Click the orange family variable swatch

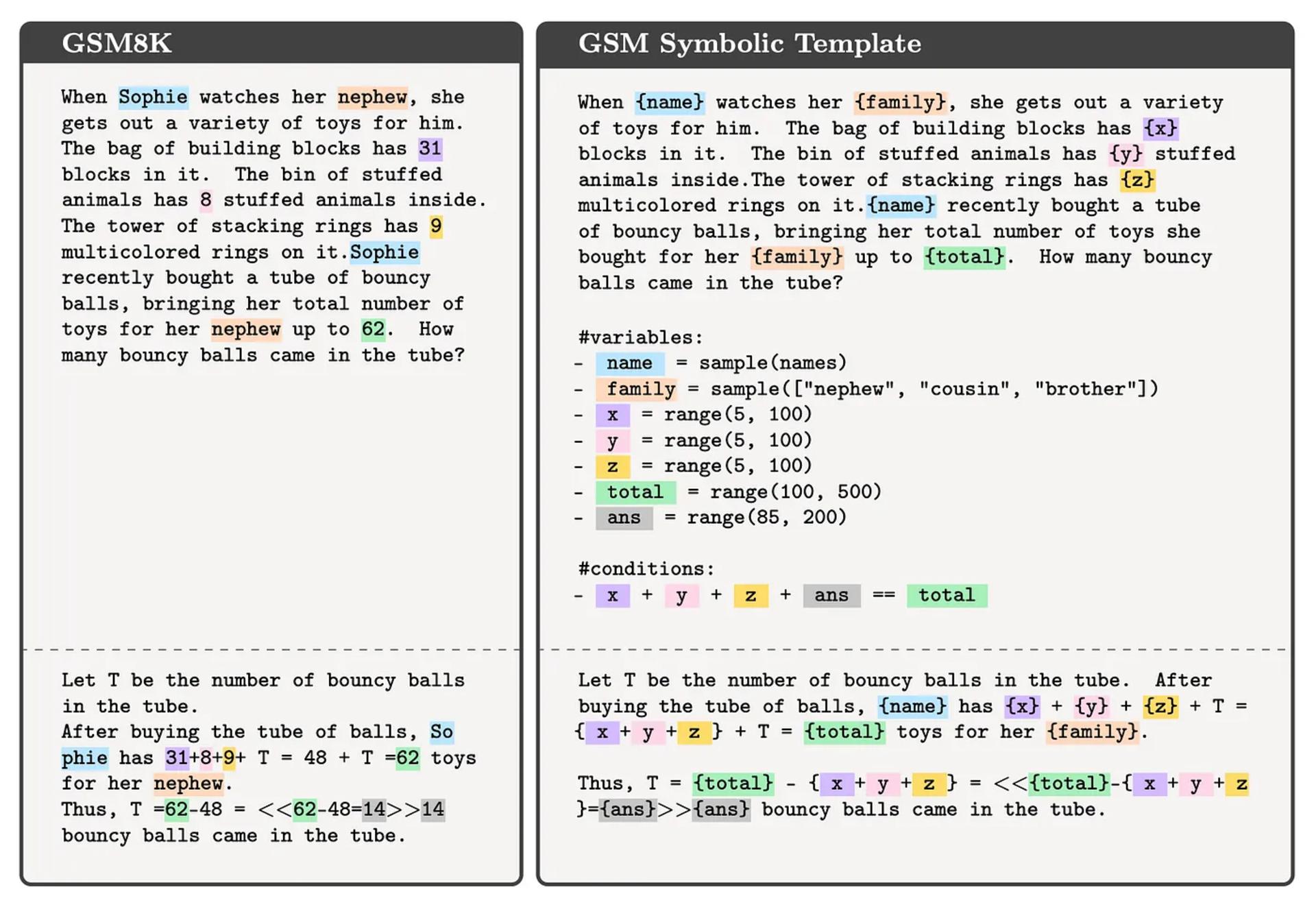click(636, 389)
